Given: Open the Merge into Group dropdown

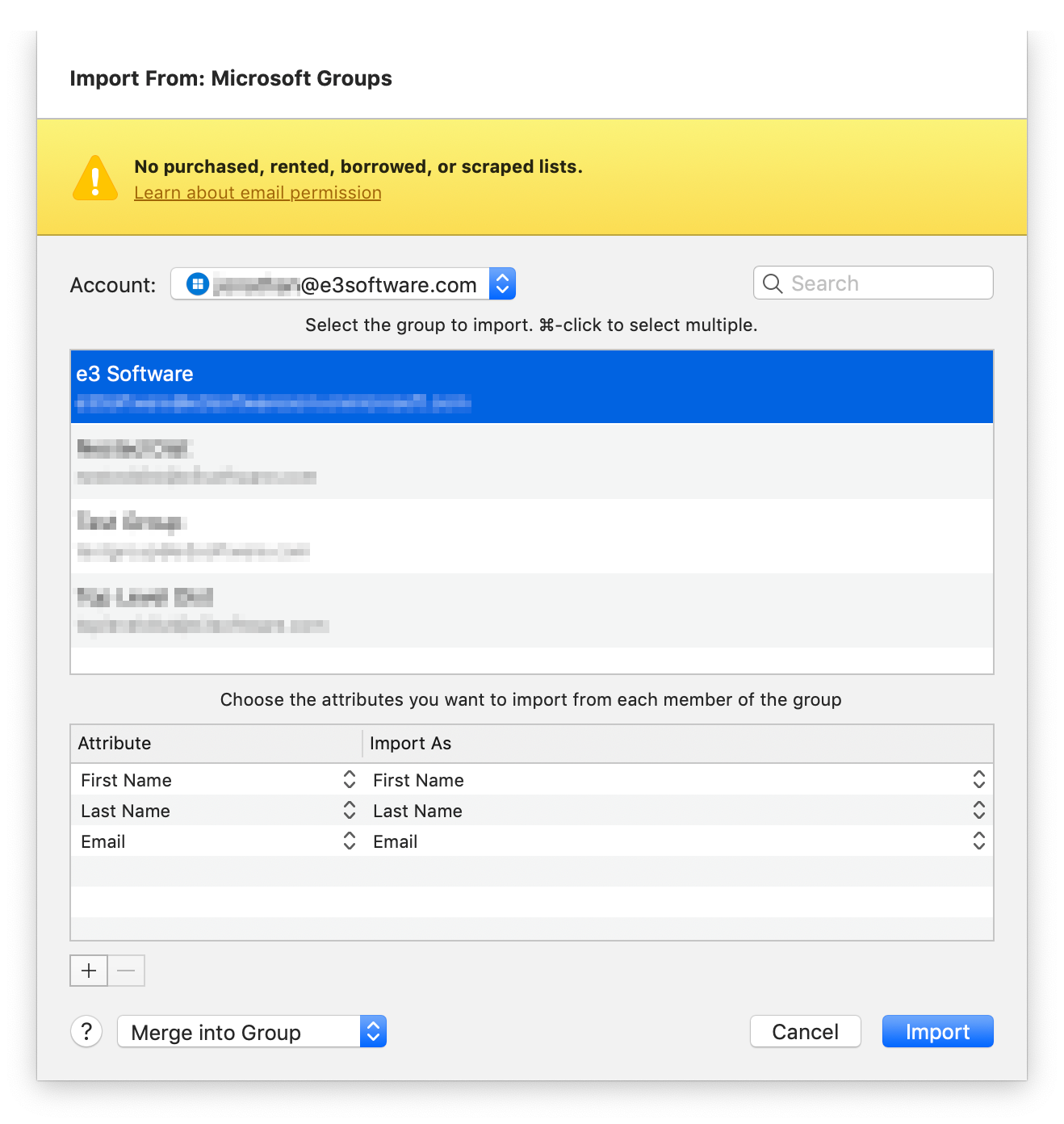Looking at the screenshot, I should click(252, 1032).
